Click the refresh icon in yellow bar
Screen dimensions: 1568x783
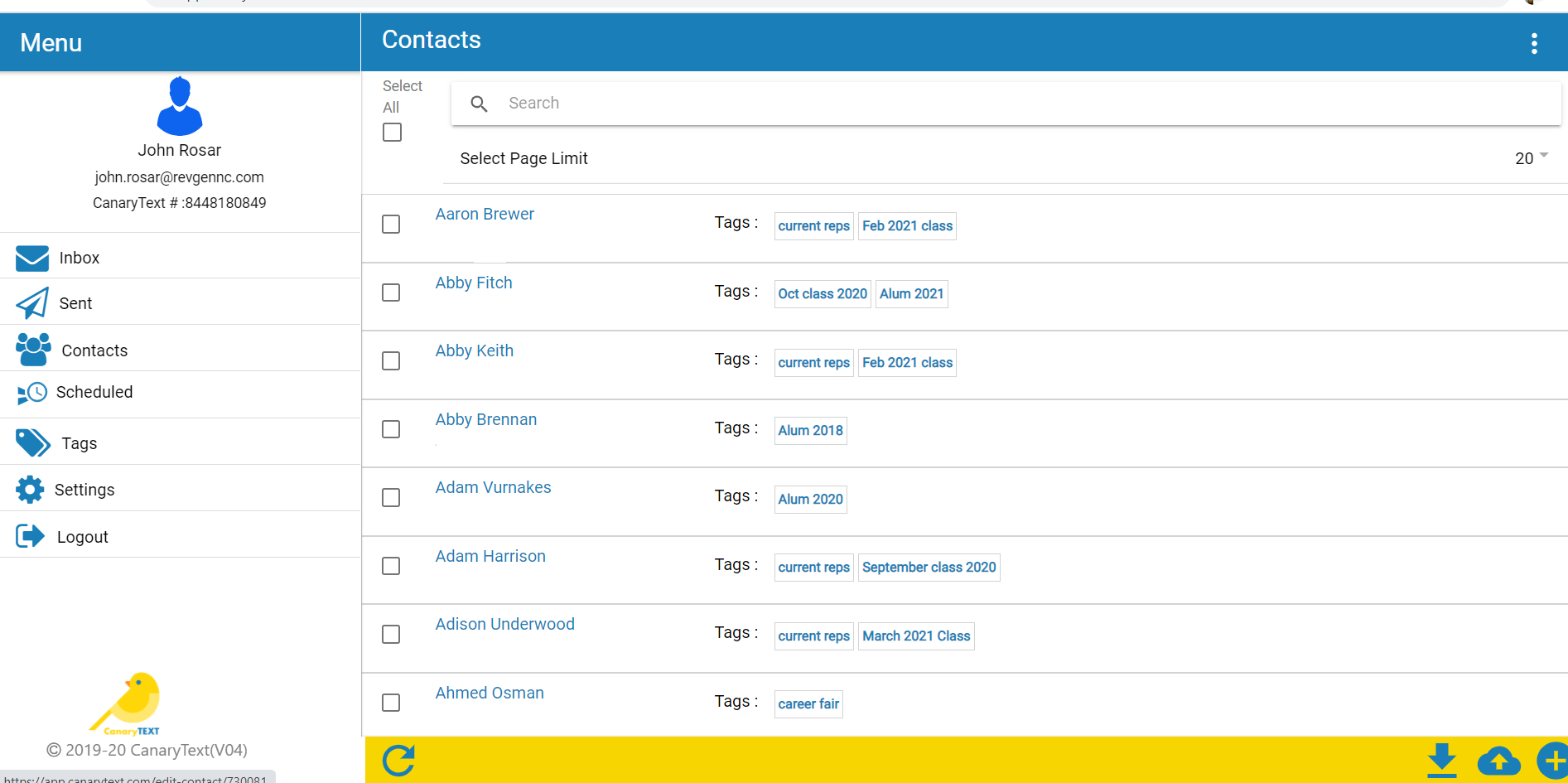coord(398,760)
